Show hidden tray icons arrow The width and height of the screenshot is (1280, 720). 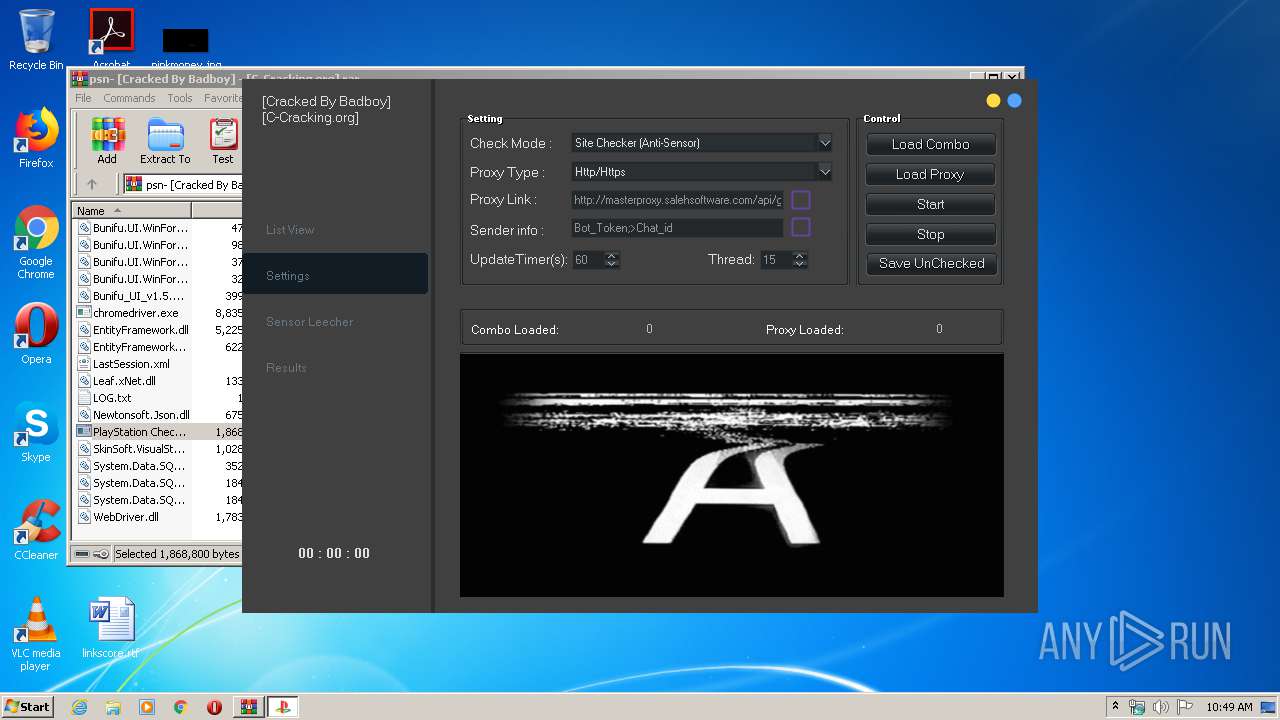click(x=1115, y=707)
